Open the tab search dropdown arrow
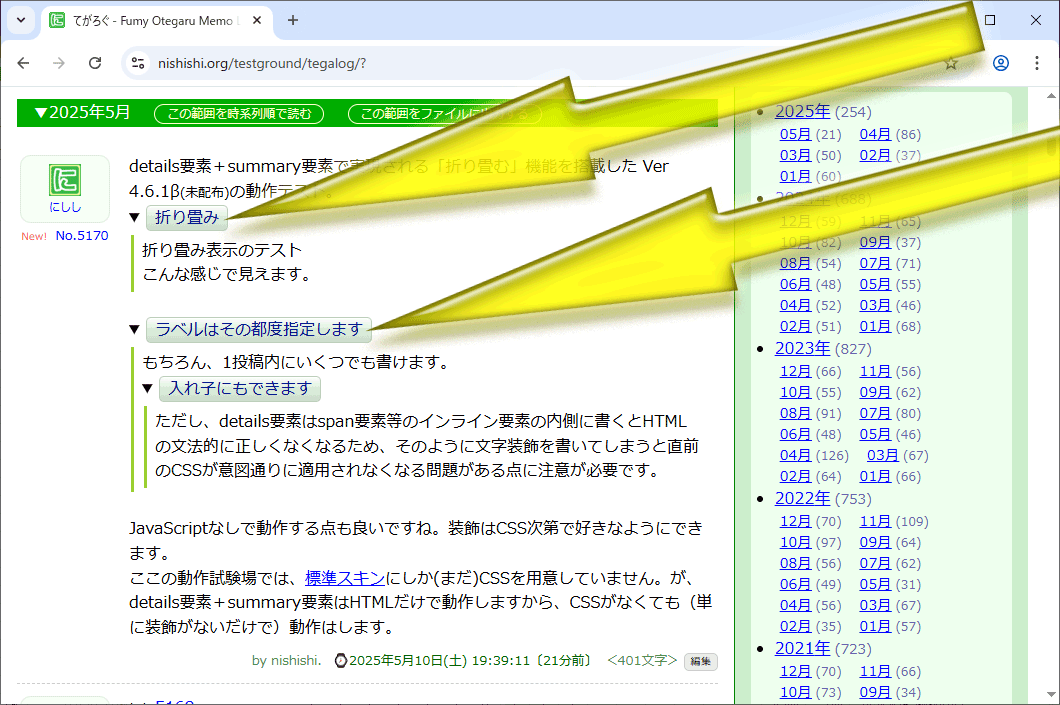This screenshot has width=1060, height=705. coord(21,20)
